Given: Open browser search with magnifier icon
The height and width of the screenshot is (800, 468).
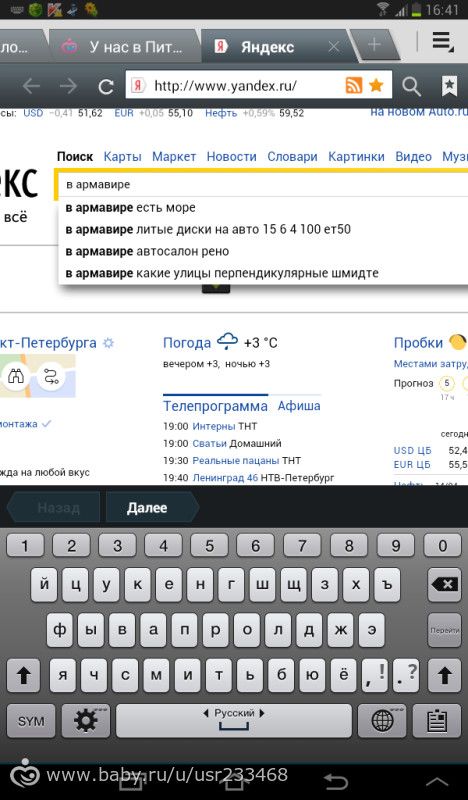Looking at the screenshot, I should [x=411, y=87].
